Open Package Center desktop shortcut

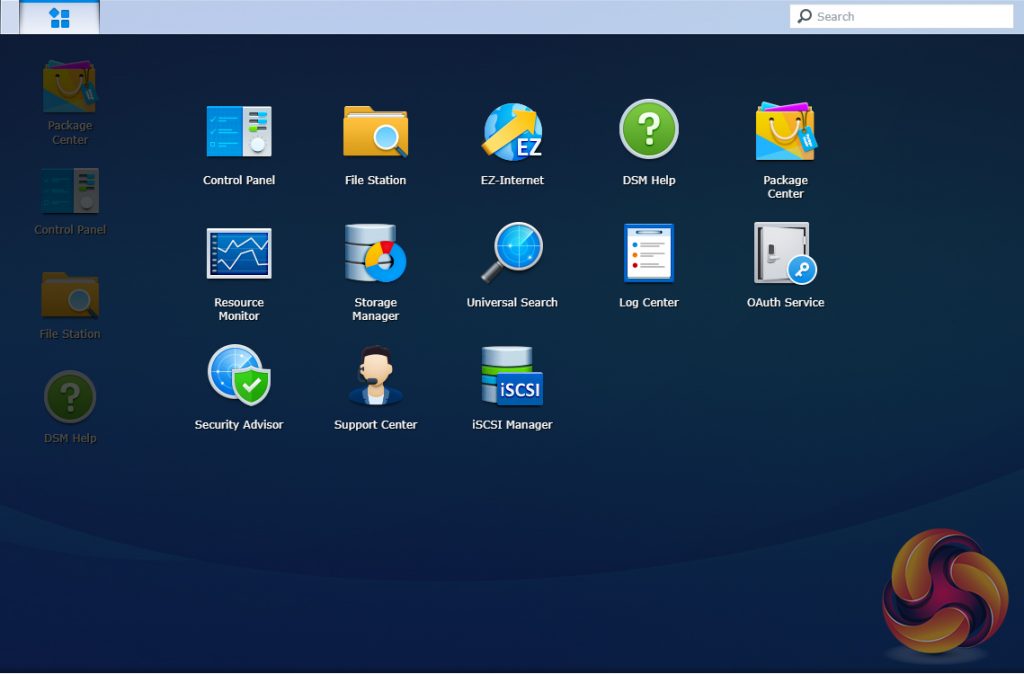point(69,95)
